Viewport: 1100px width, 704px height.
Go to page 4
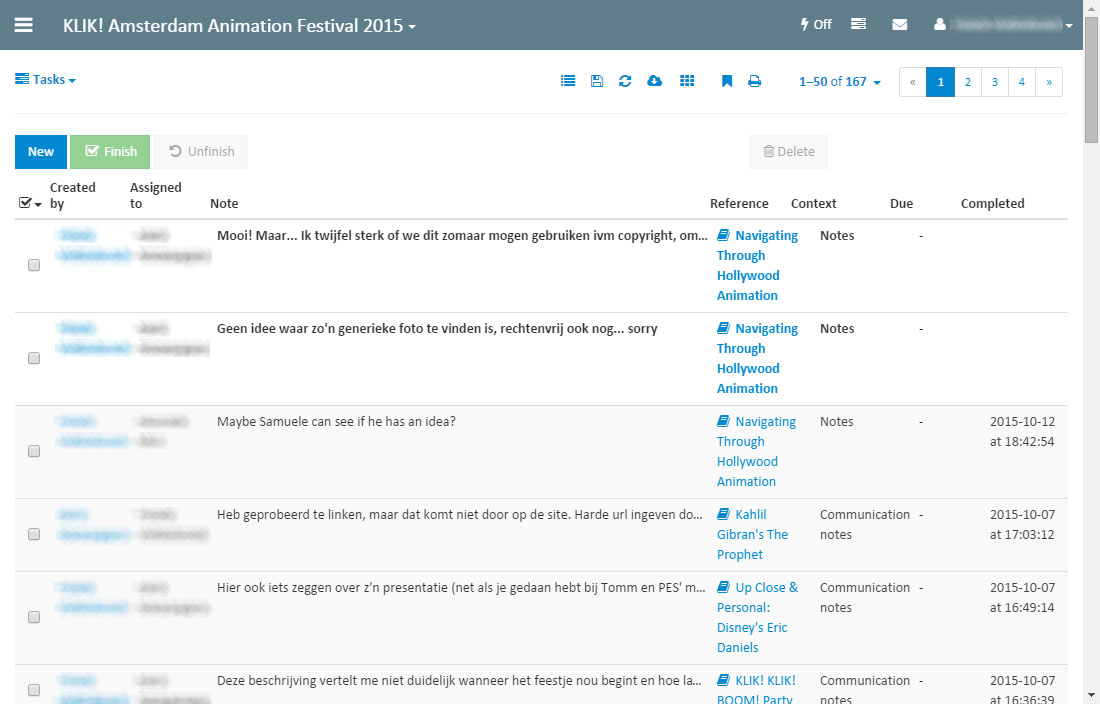point(1022,82)
